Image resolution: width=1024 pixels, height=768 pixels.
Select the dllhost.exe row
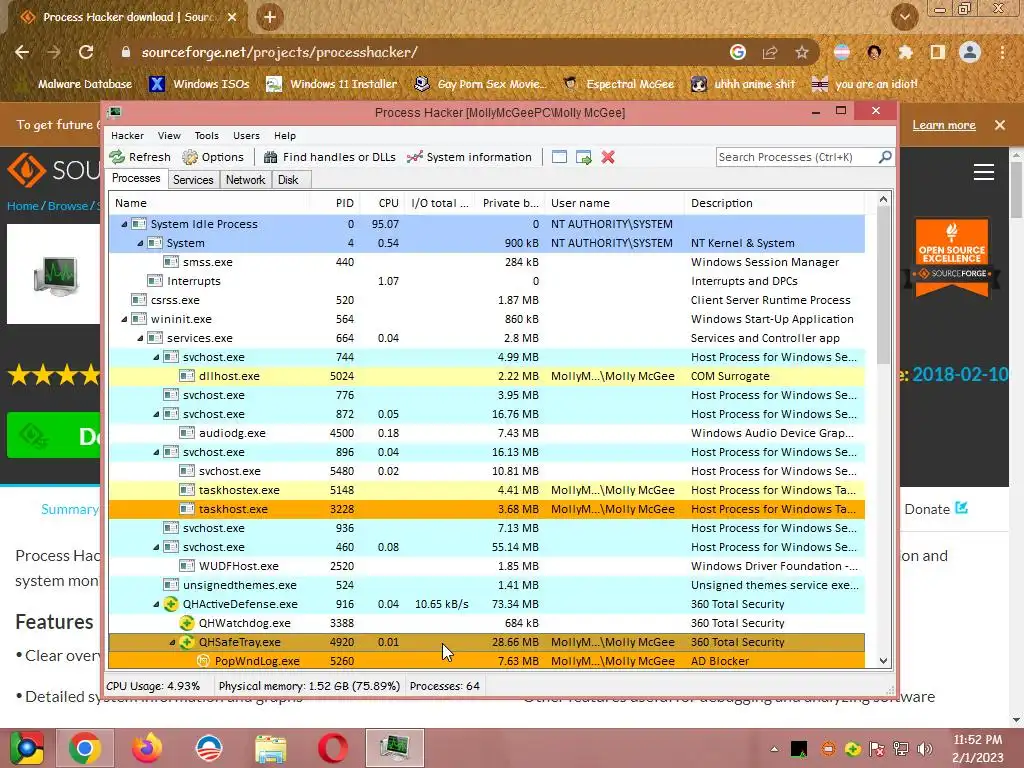487,376
